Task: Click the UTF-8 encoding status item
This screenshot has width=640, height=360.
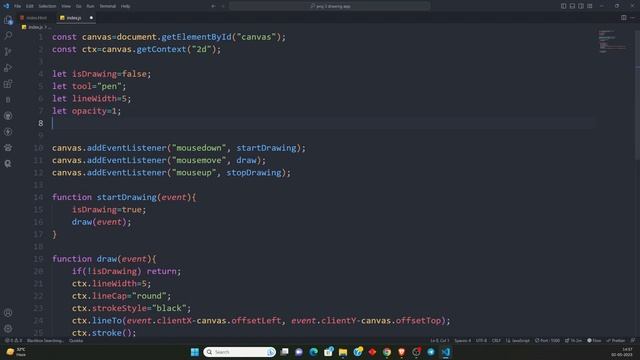Action: [x=481, y=340]
